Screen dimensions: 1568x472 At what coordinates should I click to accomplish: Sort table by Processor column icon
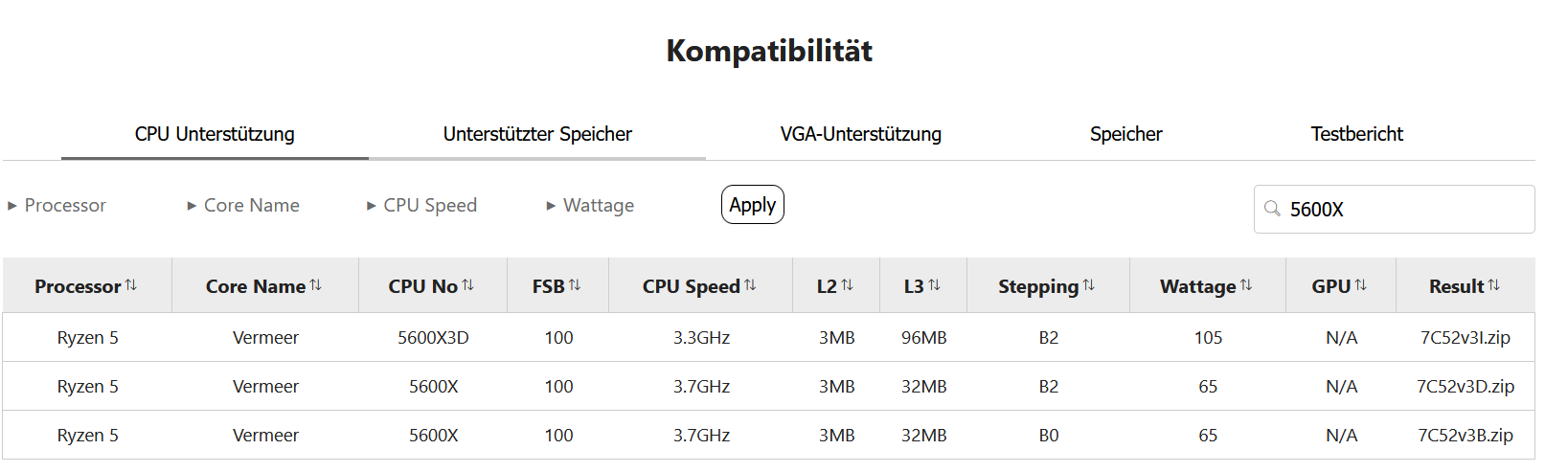(131, 285)
